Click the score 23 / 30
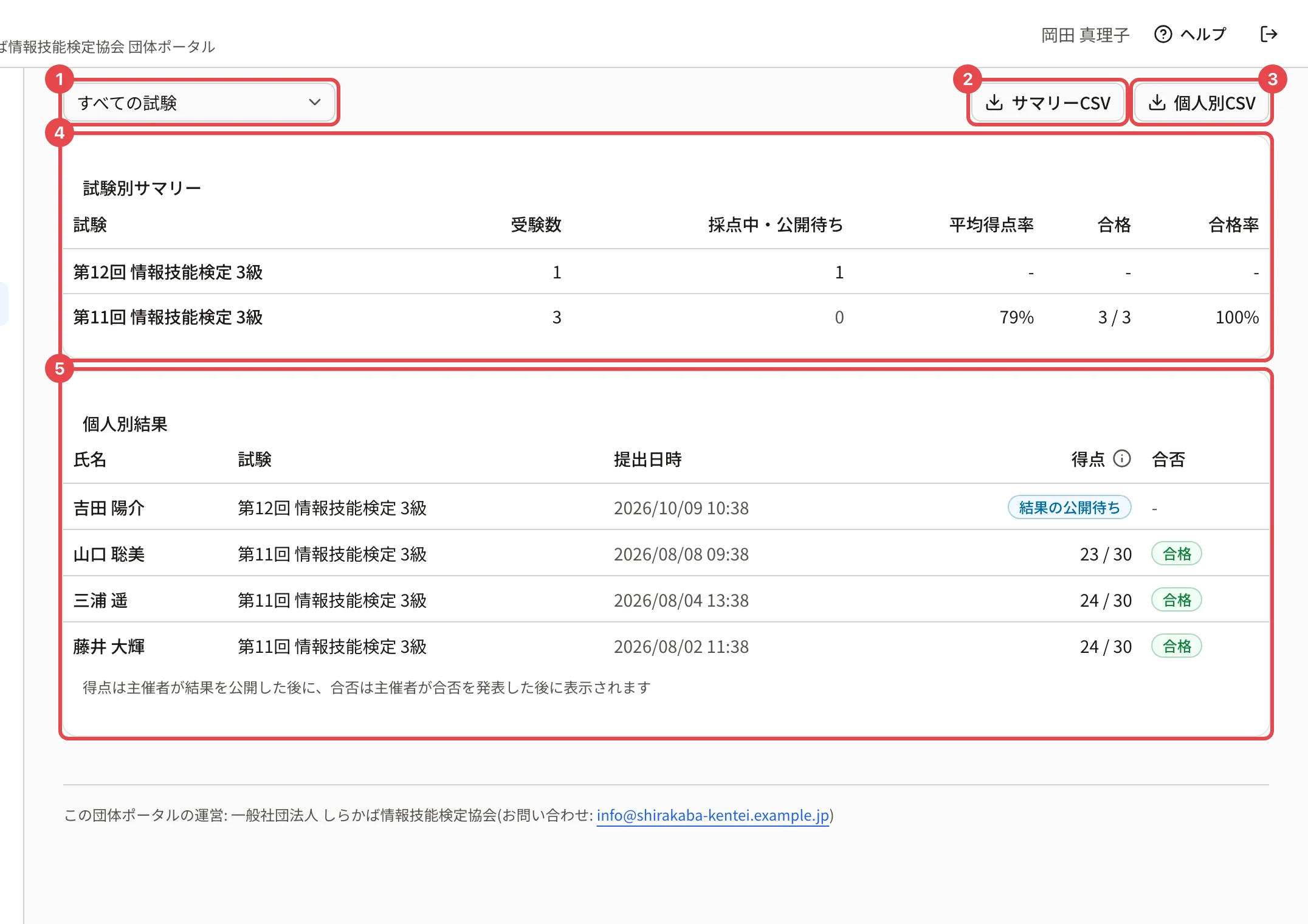 1106,554
